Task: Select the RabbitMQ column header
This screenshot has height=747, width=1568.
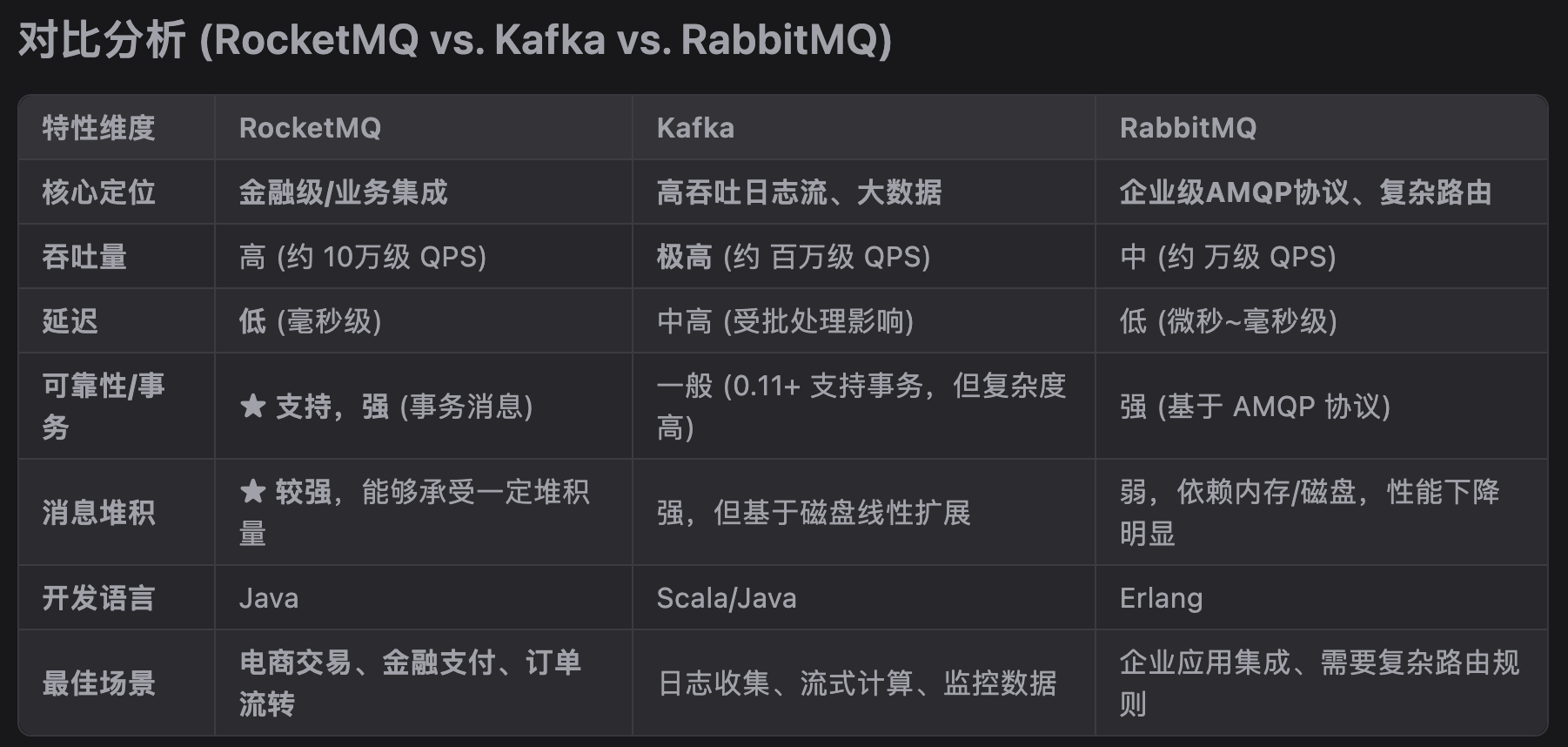Action: point(1188,128)
